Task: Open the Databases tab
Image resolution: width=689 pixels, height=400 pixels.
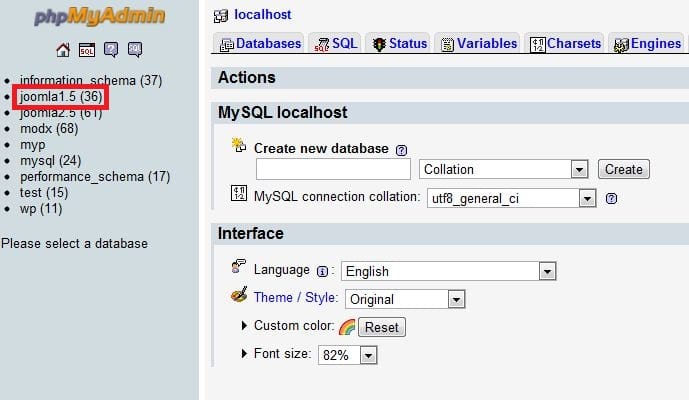Action: [260, 44]
